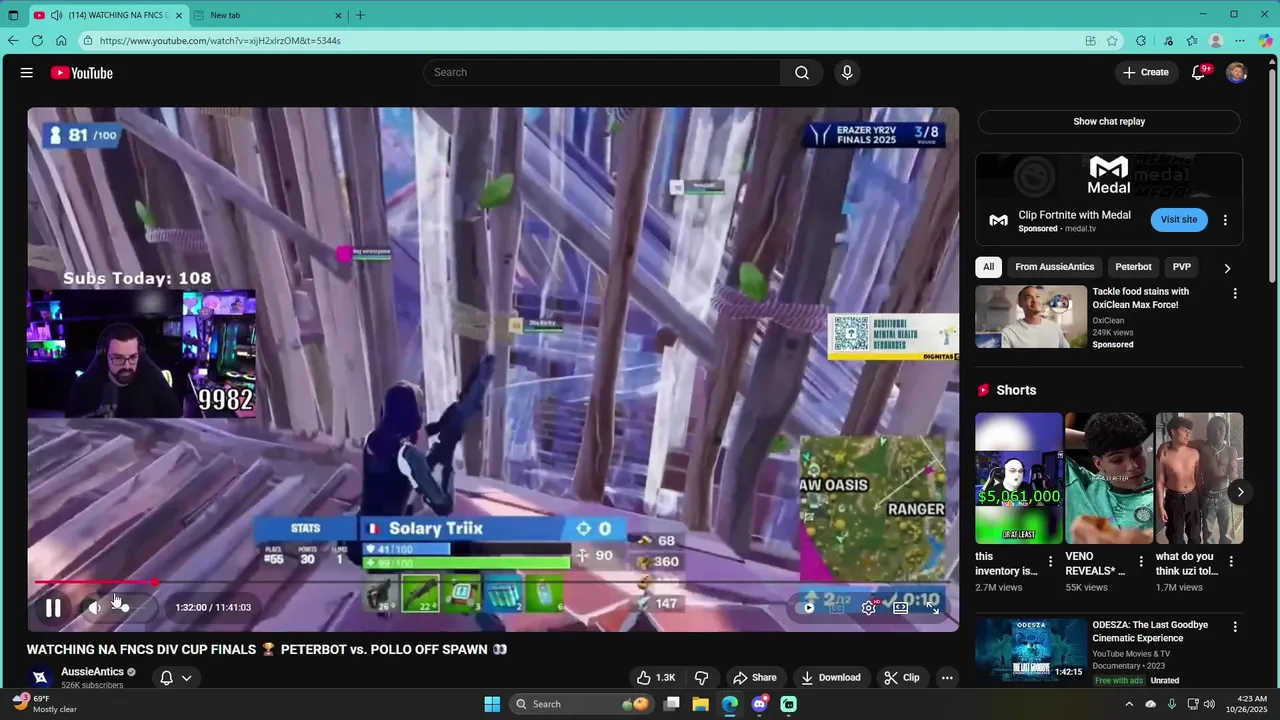Open the VENO REVEALS Short thumbnail
This screenshot has width=1280, height=720.
(1109, 478)
